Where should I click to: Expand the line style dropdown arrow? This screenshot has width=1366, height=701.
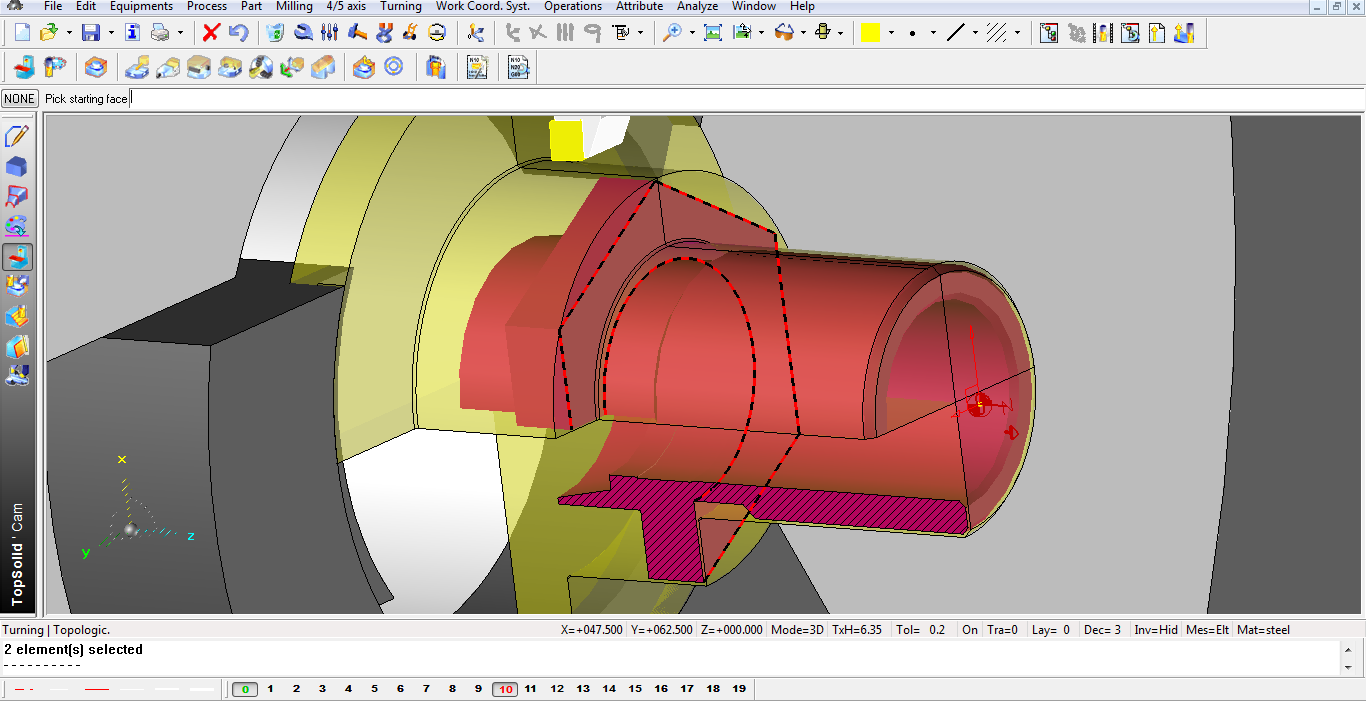(975, 33)
